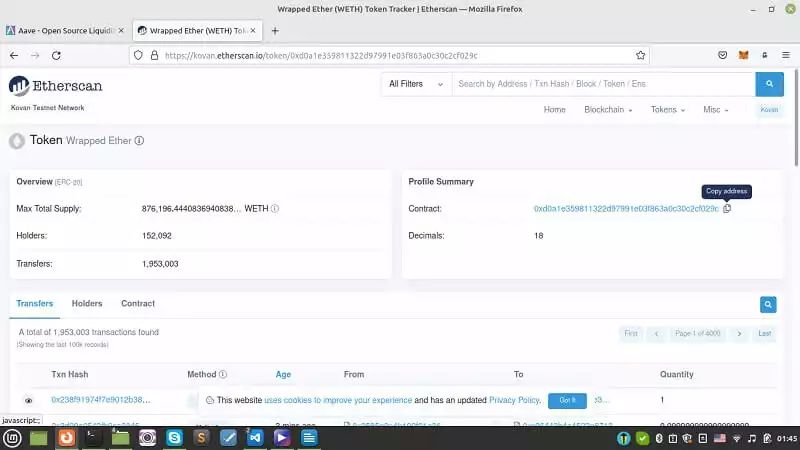Image resolution: width=800 pixels, height=450 pixels.
Task: Go back with browser back arrow
Action: coord(14,55)
